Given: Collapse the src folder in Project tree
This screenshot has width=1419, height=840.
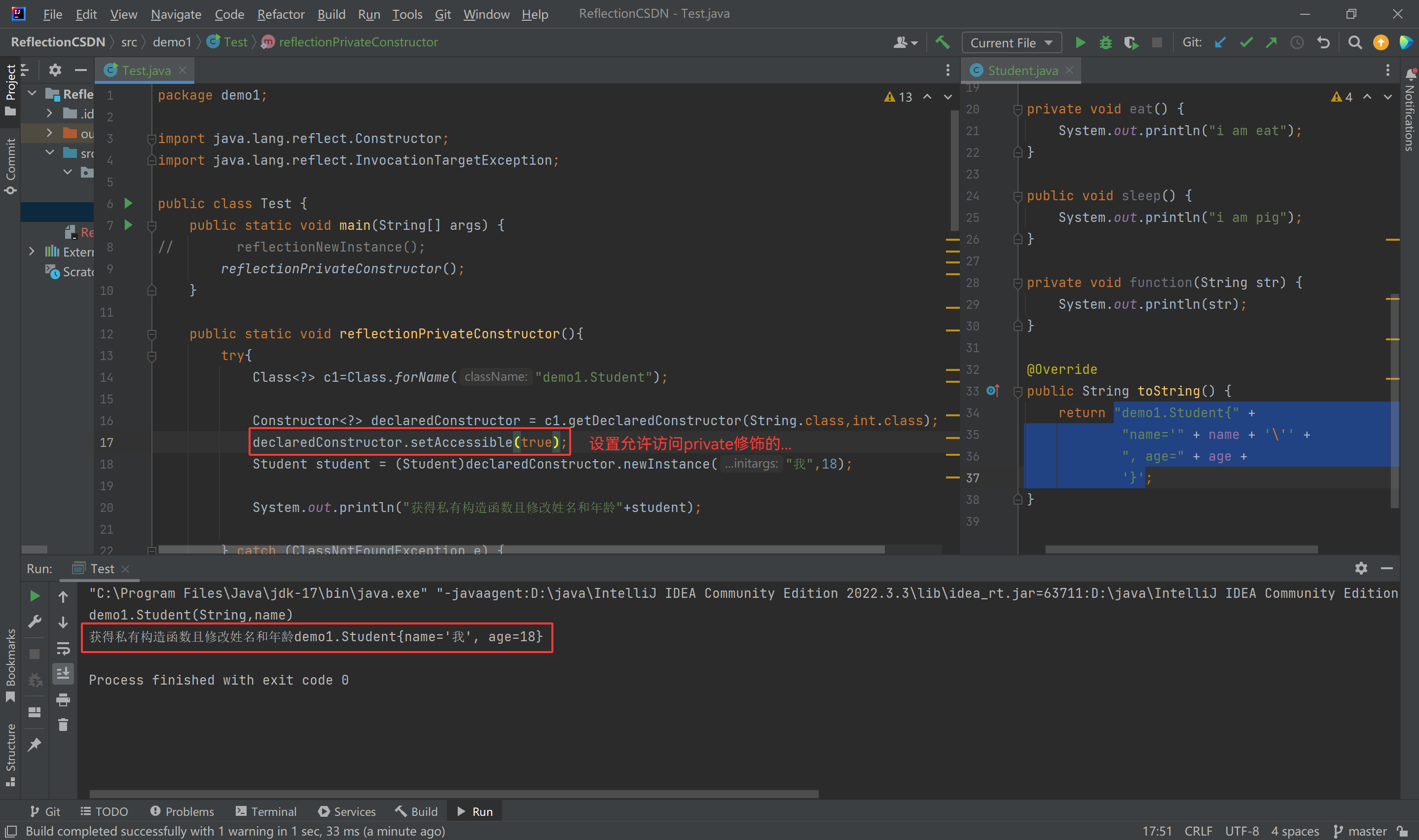Looking at the screenshot, I should [50, 153].
